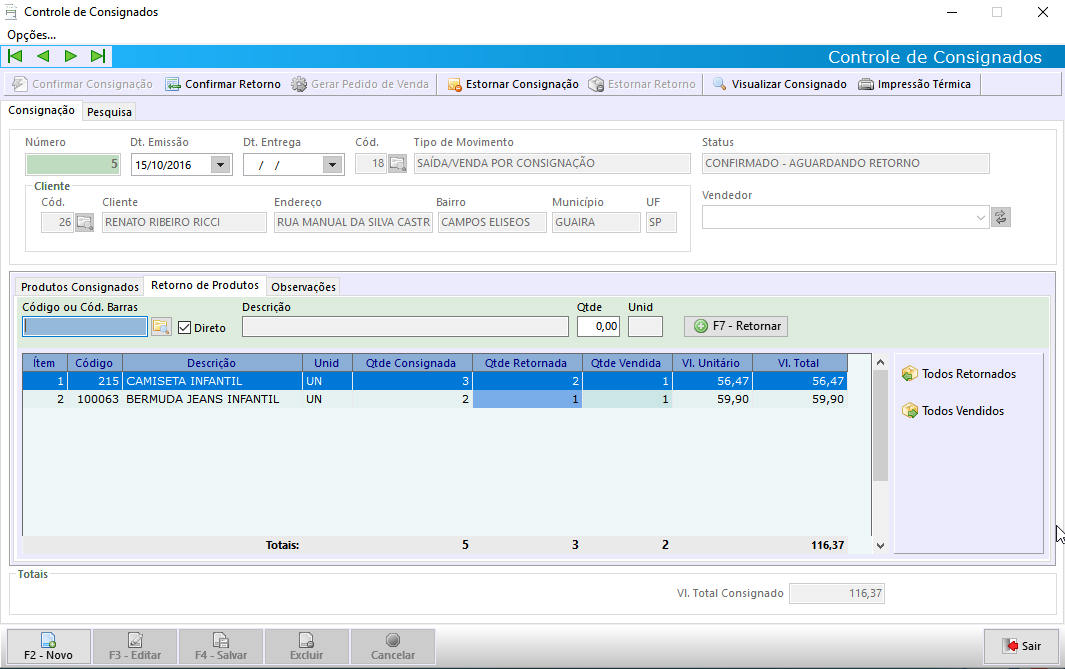Image resolution: width=1065 pixels, height=669 pixels.
Task: Toggle the Direto checkbox
Action: [x=185, y=327]
